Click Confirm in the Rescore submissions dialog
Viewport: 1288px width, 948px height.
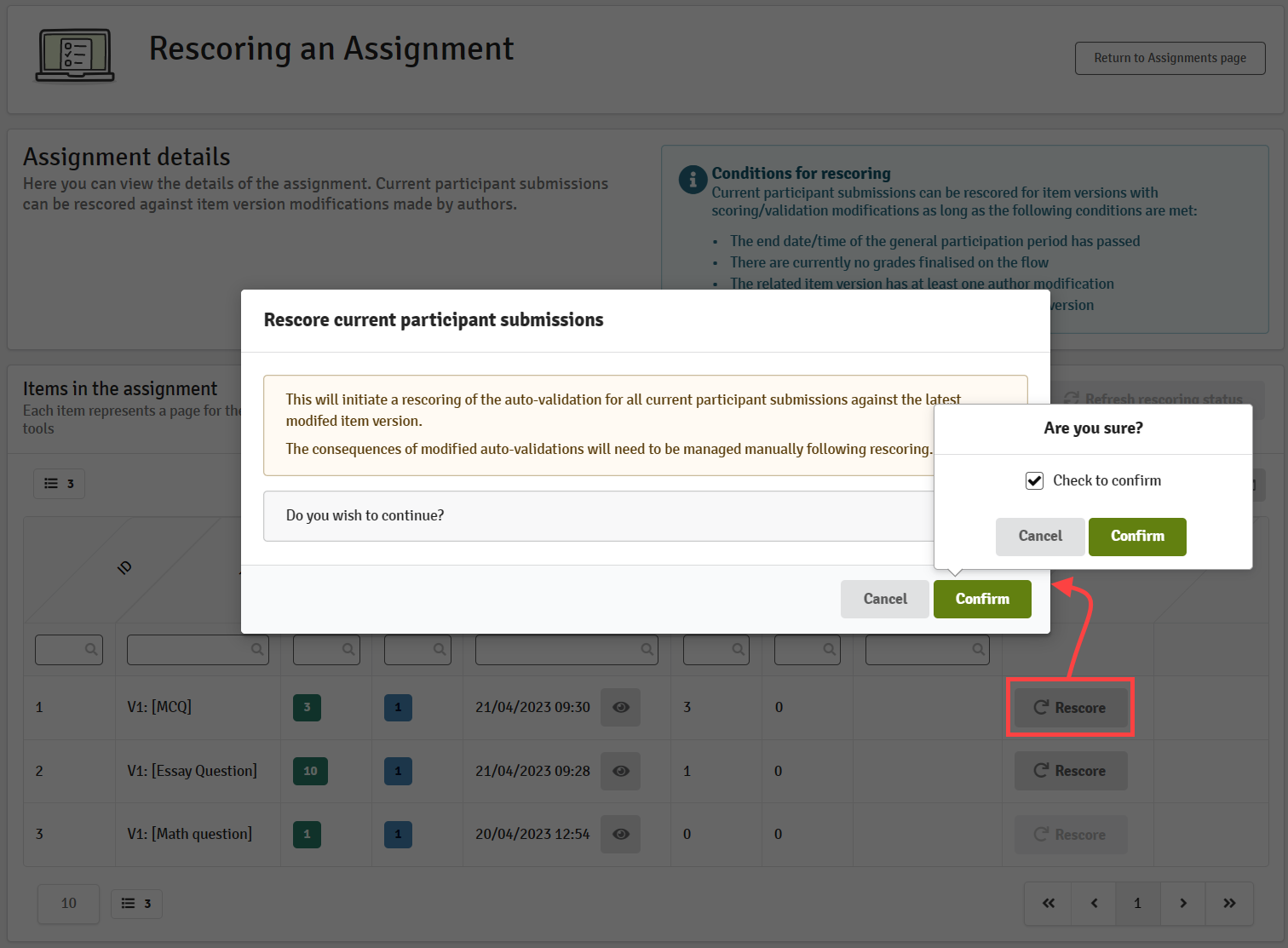pyautogui.click(x=982, y=599)
